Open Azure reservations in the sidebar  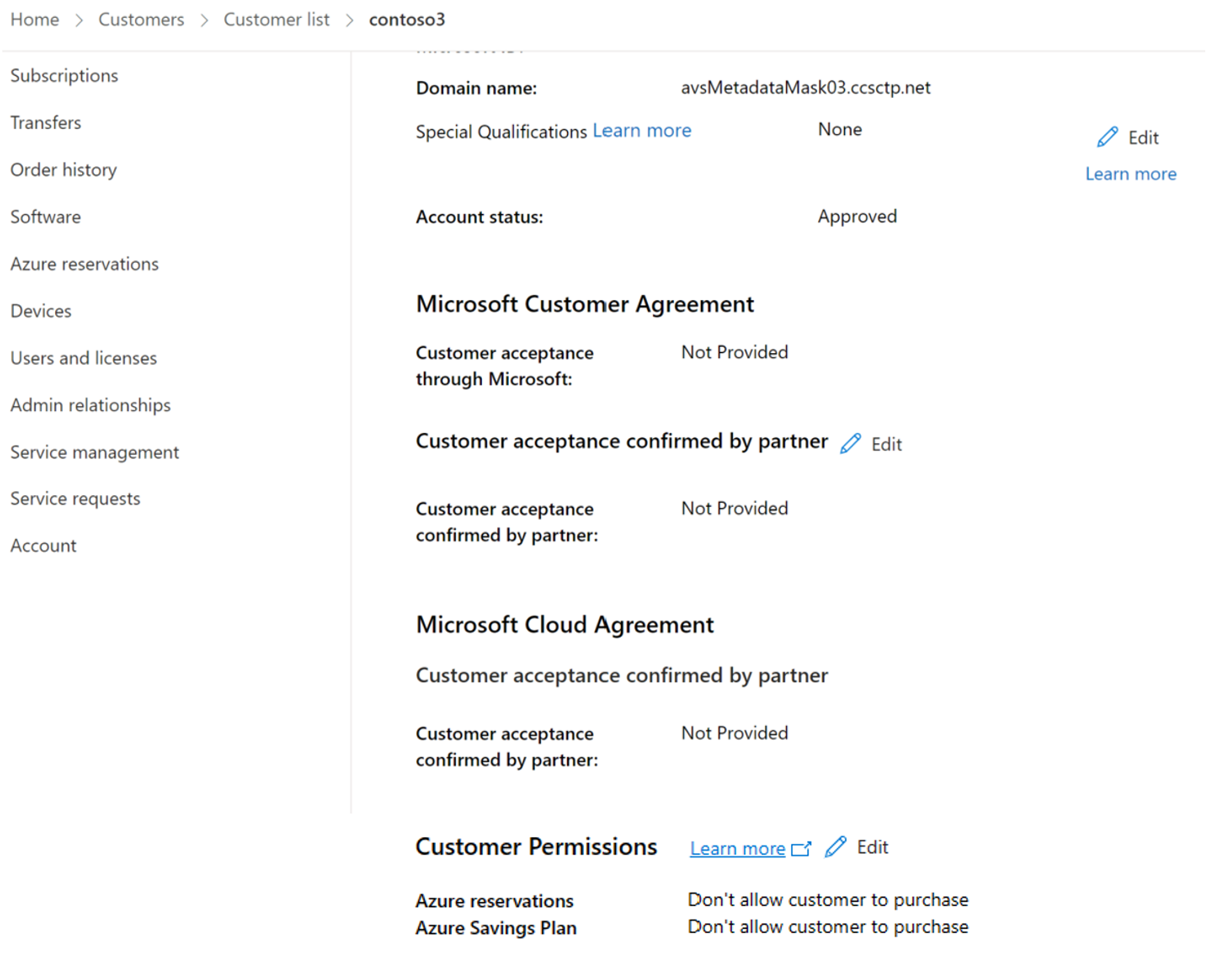85,264
